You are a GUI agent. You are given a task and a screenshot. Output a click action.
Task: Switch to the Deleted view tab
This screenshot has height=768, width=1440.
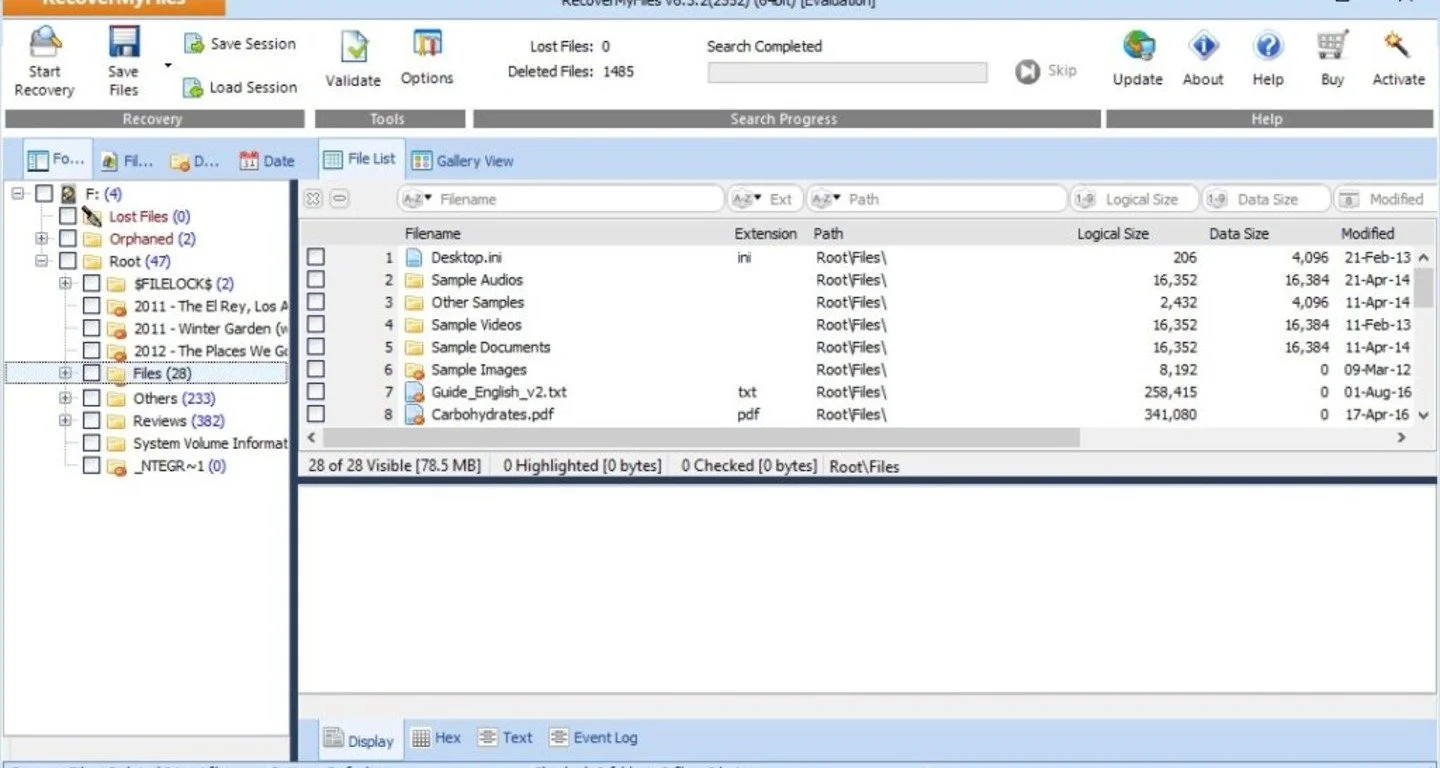click(195, 161)
